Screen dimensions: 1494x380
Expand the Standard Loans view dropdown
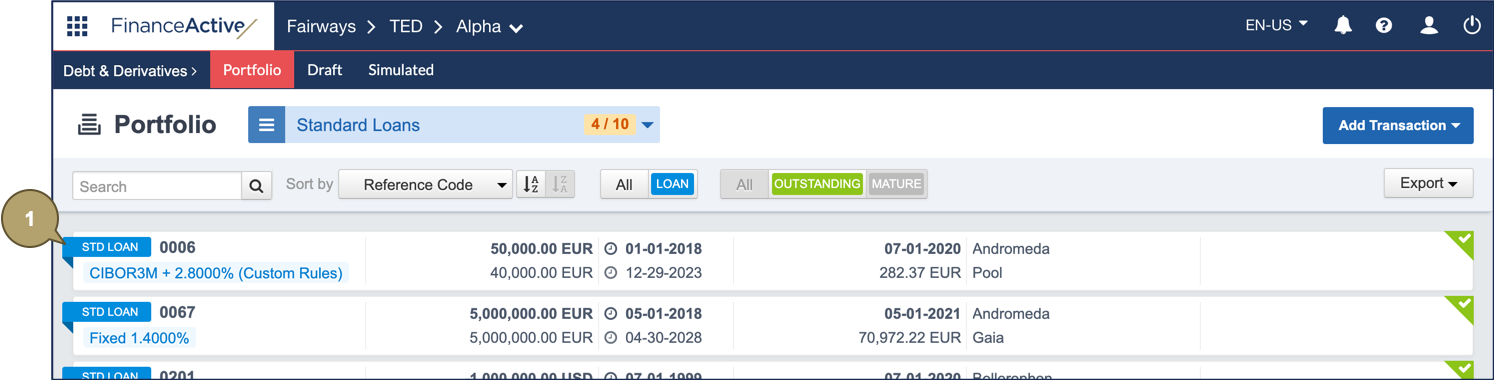click(647, 125)
